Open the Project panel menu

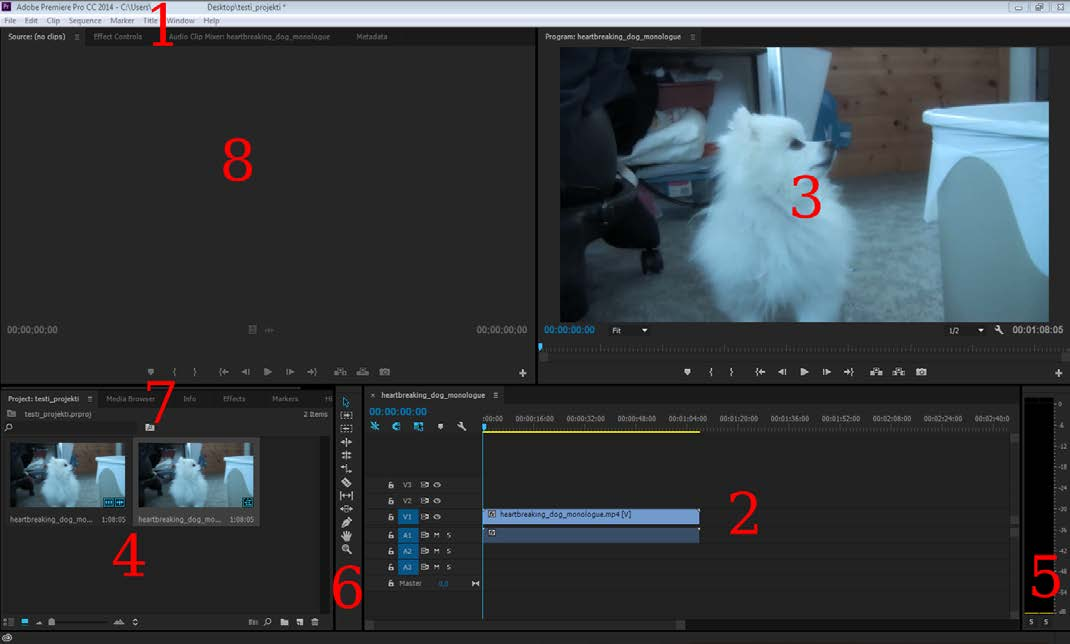click(89, 398)
